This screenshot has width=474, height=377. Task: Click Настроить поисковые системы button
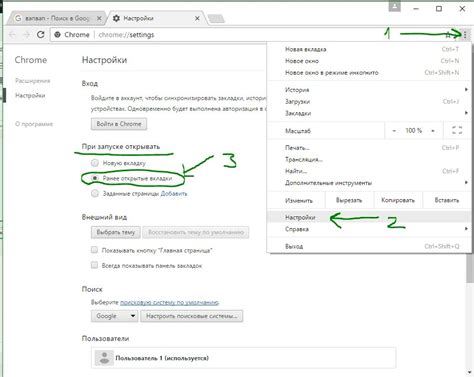pyautogui.click(x=192, y=316)
